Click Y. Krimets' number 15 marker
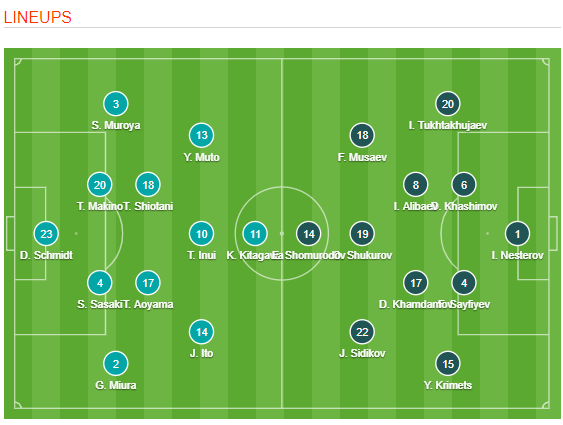This screenshot has height=425, width=563. (448, 364)
